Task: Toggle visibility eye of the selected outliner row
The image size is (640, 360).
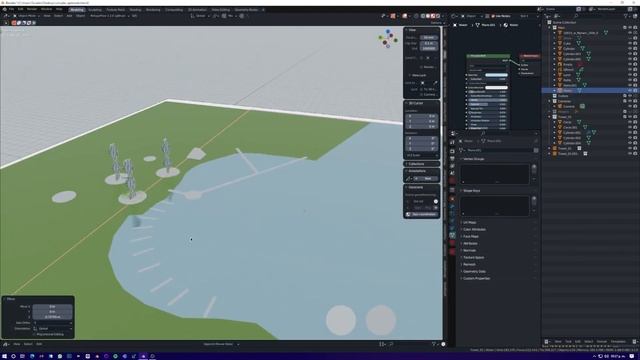Action: pyautogui.click(x=630, y=91)
